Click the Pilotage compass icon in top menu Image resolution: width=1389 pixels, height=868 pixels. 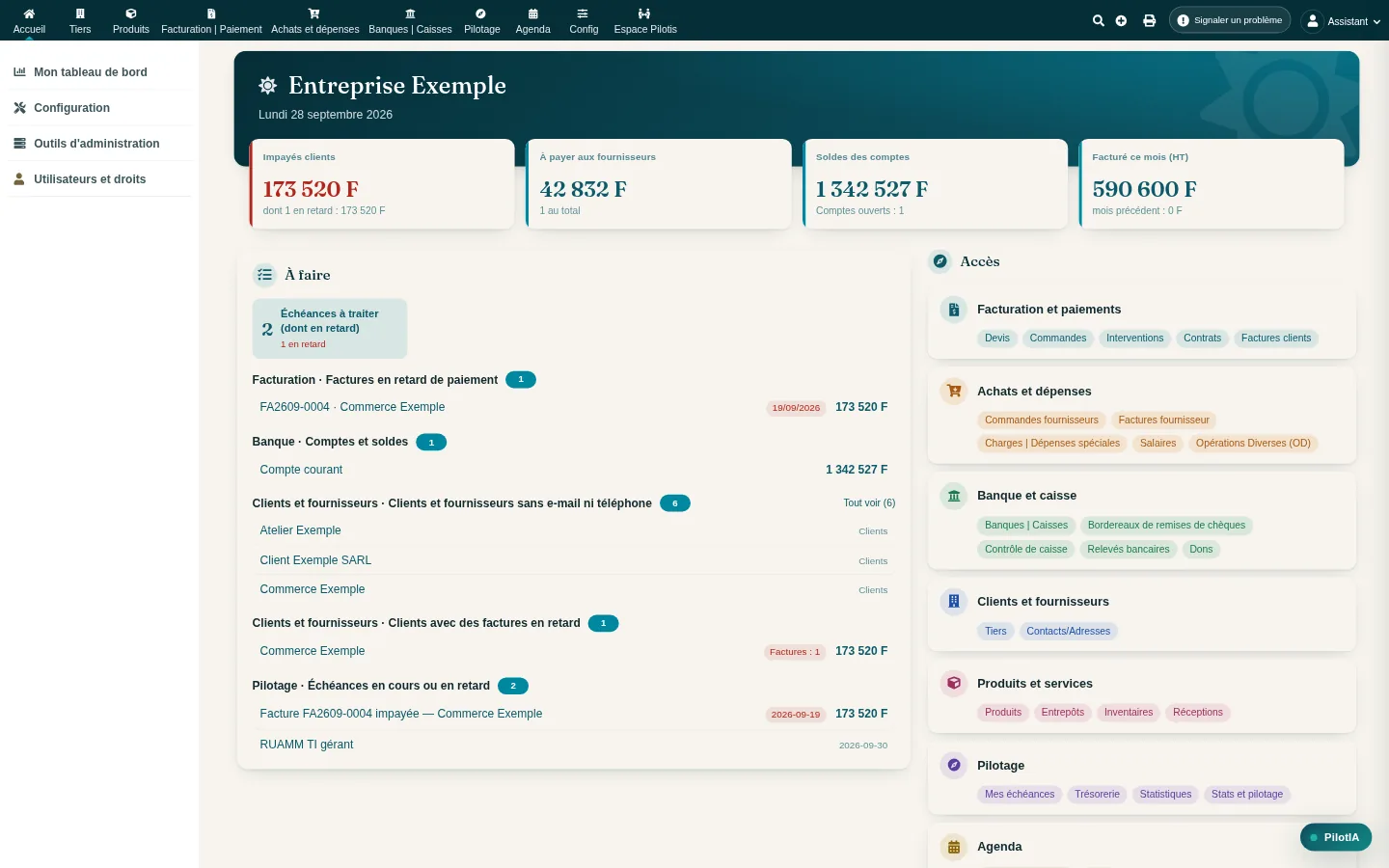(x=481, y=14)
